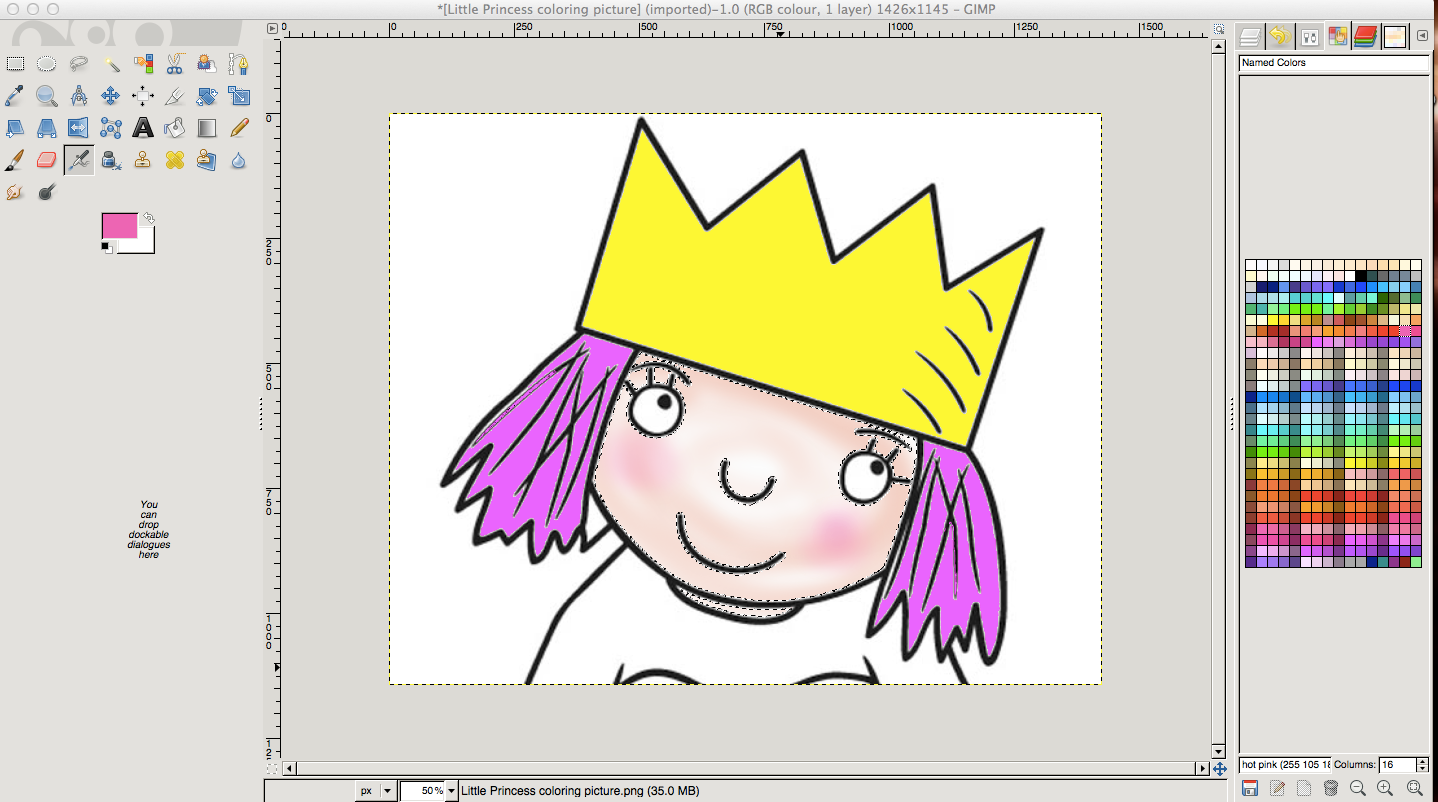This screenshot has width=1438, height=802.
Task: Select the Rectangle Select tool
Action: [x=15, y=65]
